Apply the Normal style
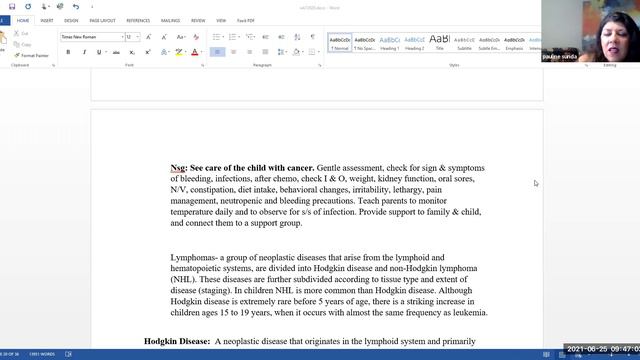Viewport: 640px width, 360px height. 340,43
